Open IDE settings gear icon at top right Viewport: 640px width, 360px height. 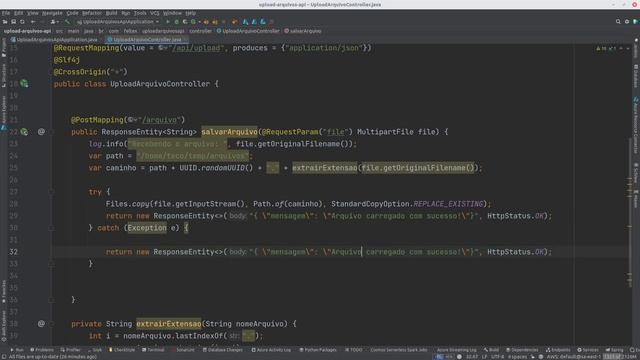pyautogui.click(x=627, y=22)
